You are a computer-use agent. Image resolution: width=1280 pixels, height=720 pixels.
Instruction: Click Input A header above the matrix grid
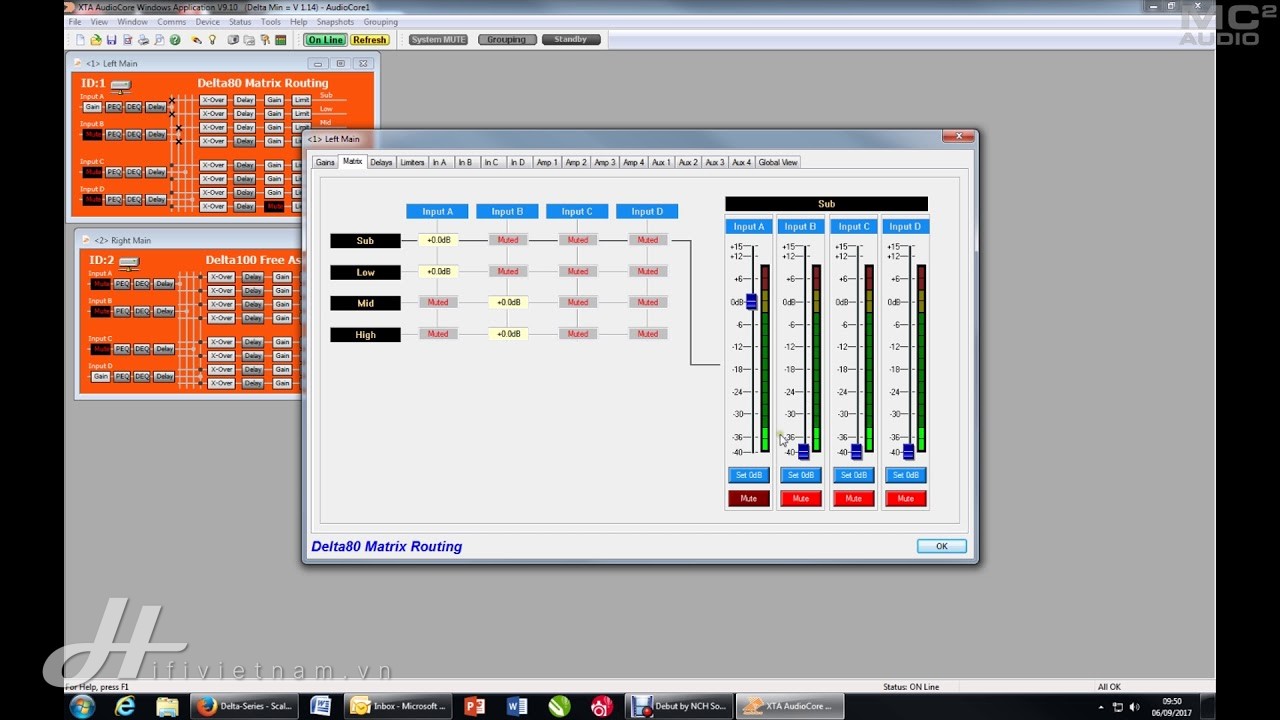tap(437, 211)
